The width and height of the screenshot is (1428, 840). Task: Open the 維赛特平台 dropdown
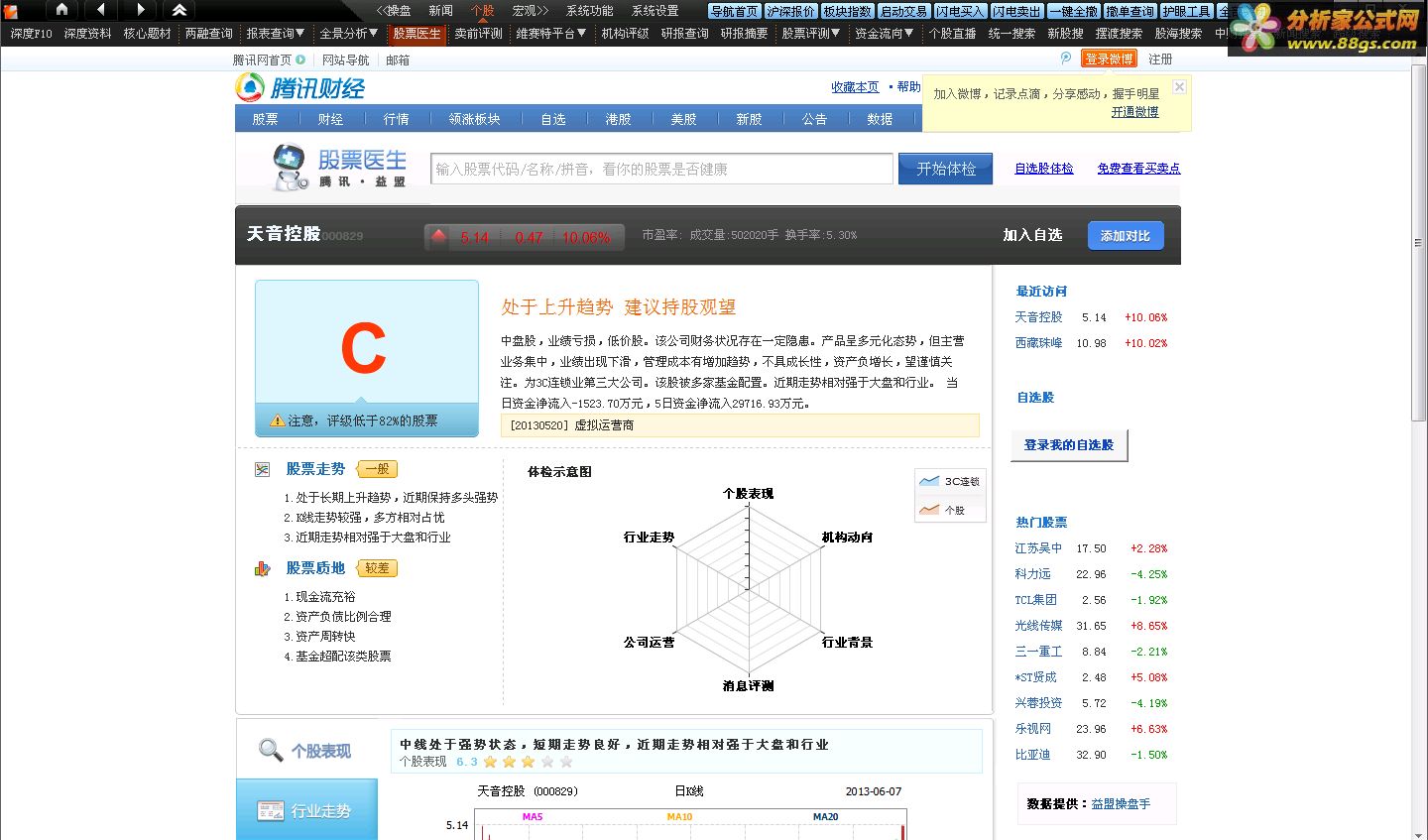coord(551,33)
